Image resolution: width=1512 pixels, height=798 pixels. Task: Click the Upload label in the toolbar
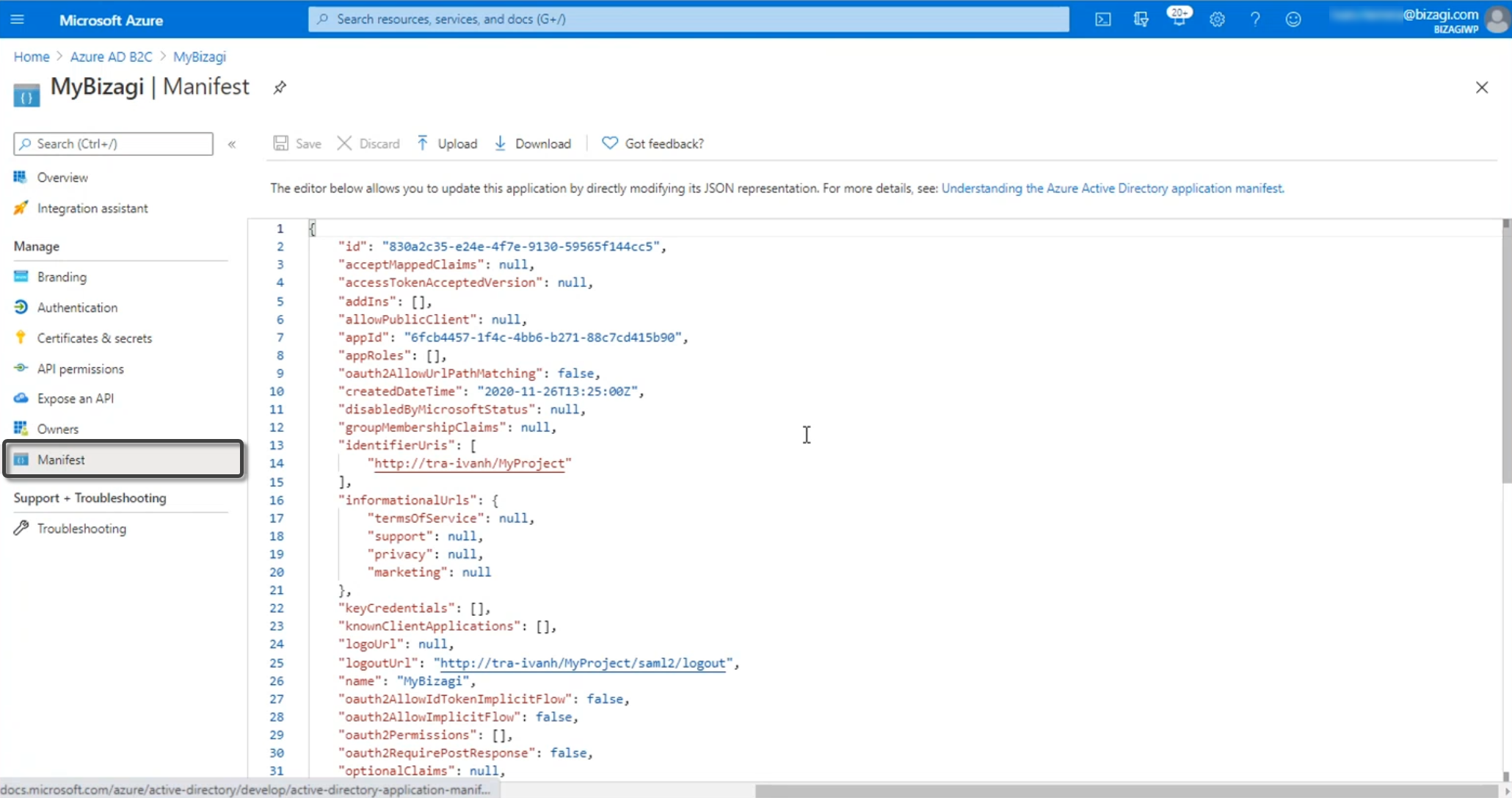(457, 144)
